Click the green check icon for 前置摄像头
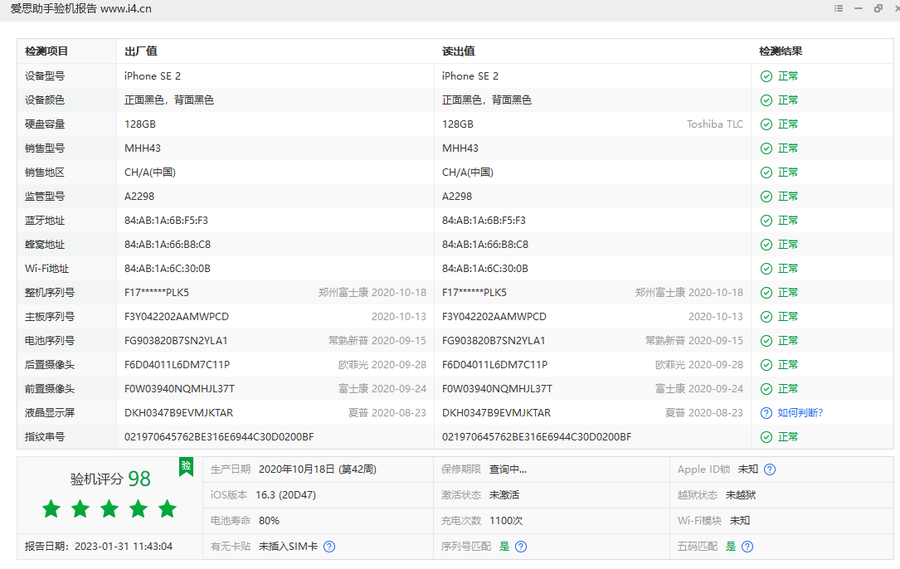Viewport: 900px width, 569px height. pos(766,389)
